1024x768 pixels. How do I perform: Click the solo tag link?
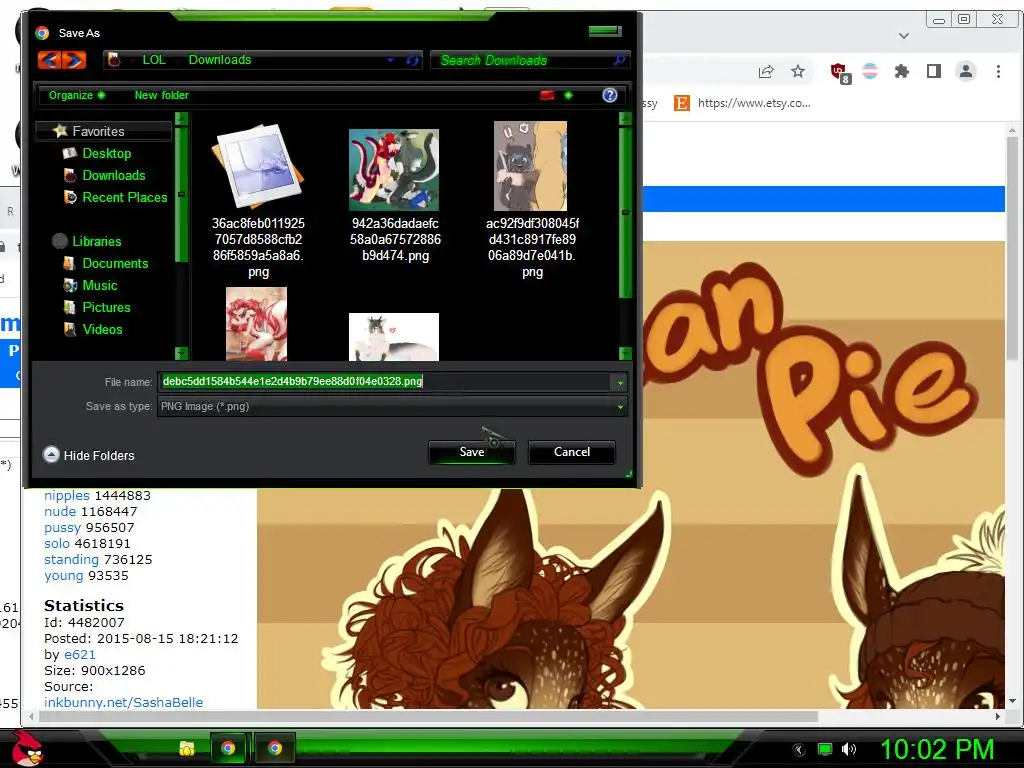[57, 543]
